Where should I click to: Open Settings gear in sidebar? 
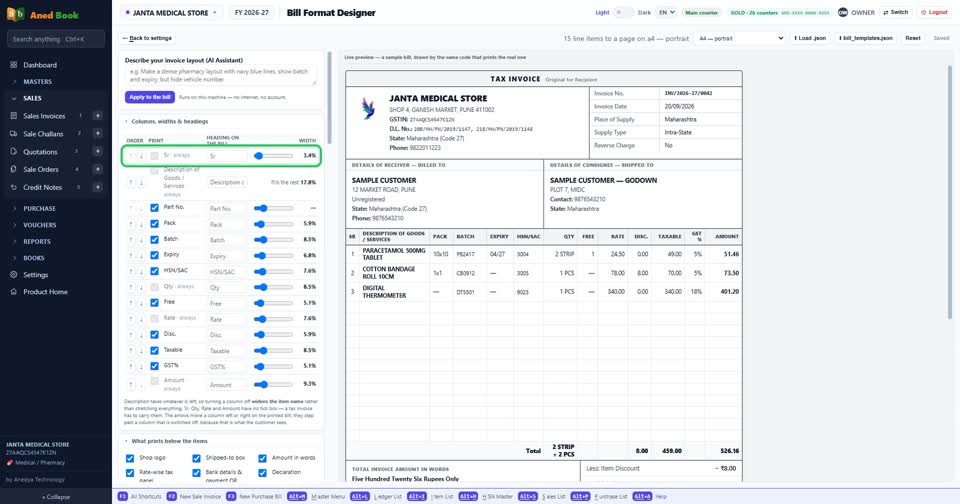13,275
